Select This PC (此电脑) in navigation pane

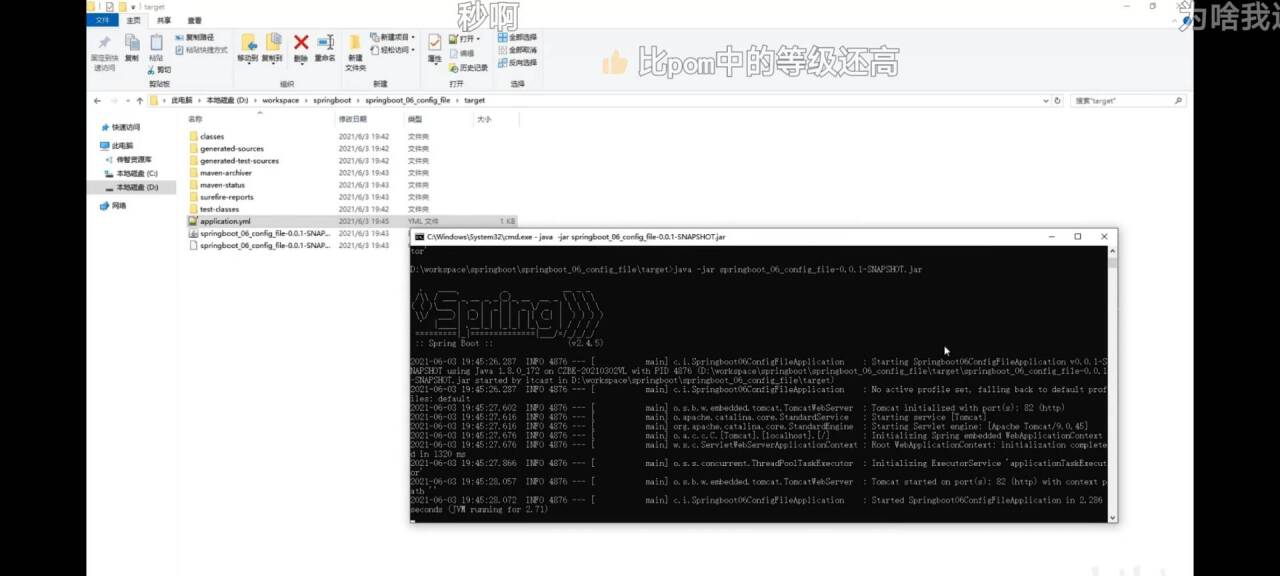coord(116,146)
